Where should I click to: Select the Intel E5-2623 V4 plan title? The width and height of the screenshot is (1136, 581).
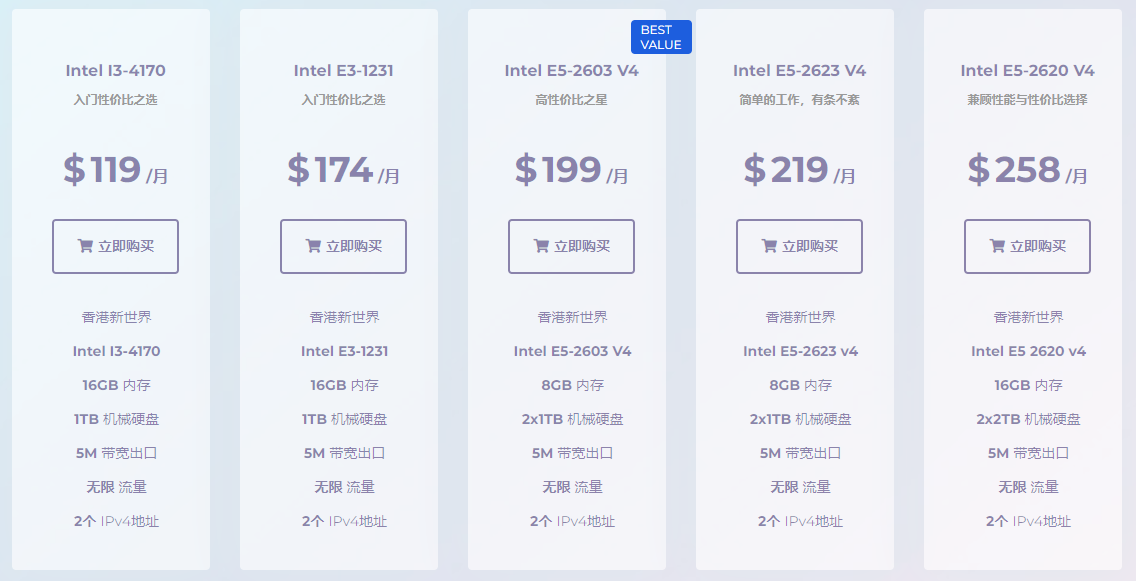799,70
